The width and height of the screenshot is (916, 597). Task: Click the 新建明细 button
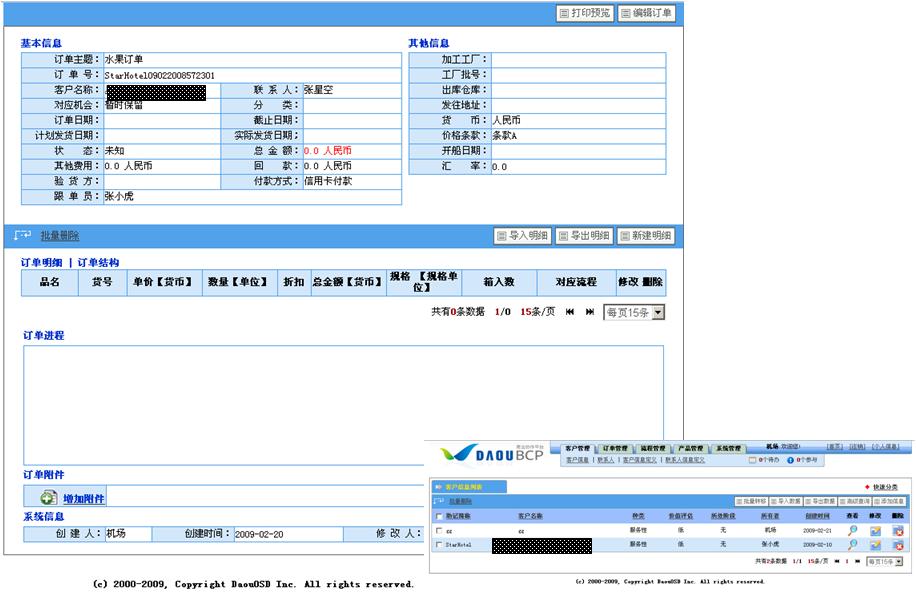pos(645,236)
